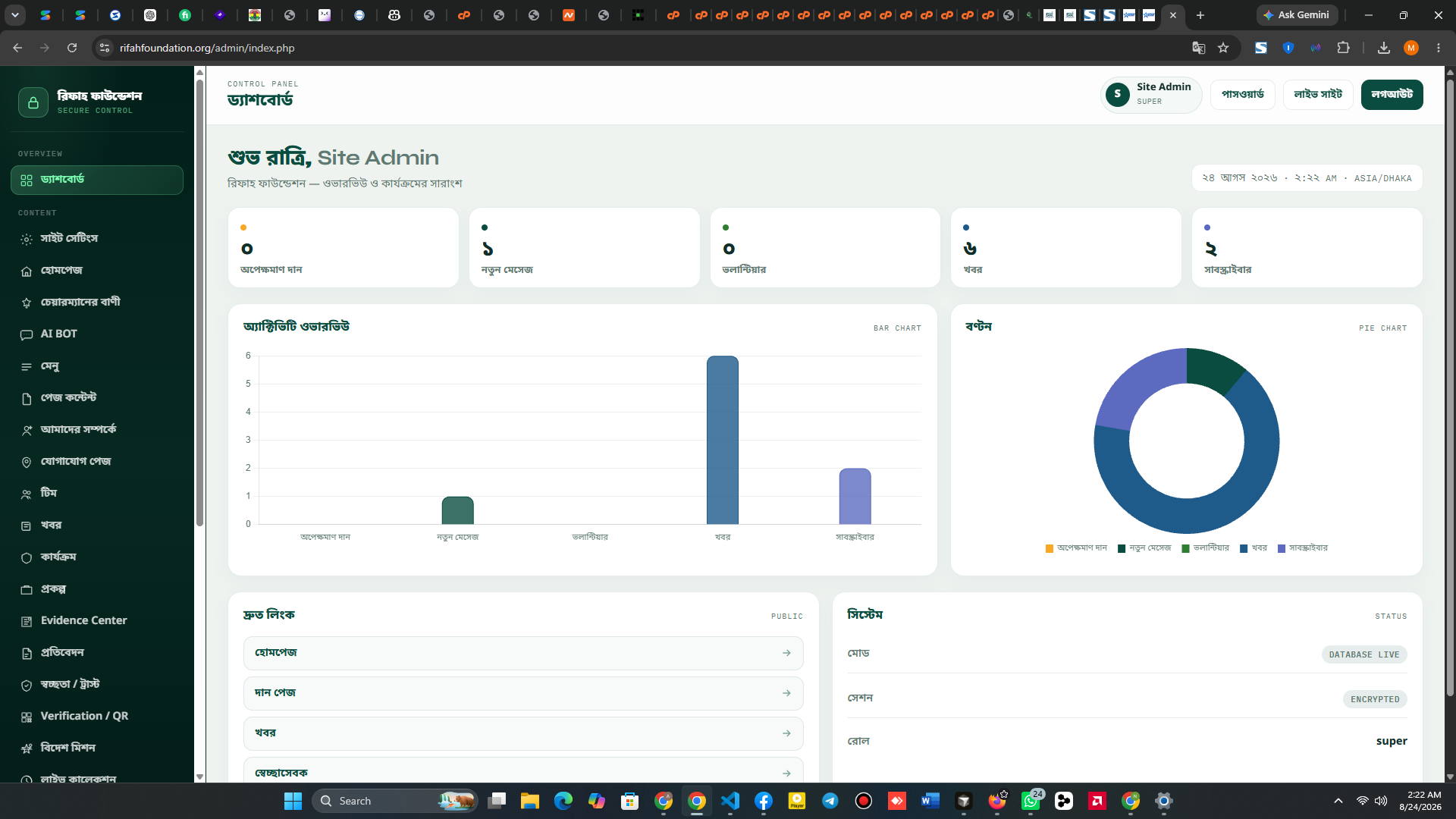Open the যোগাযোগ পেজ location pin icon
Image resolution: width=1456 pixels, height=819 pixels.
click(x=27, y=462)
